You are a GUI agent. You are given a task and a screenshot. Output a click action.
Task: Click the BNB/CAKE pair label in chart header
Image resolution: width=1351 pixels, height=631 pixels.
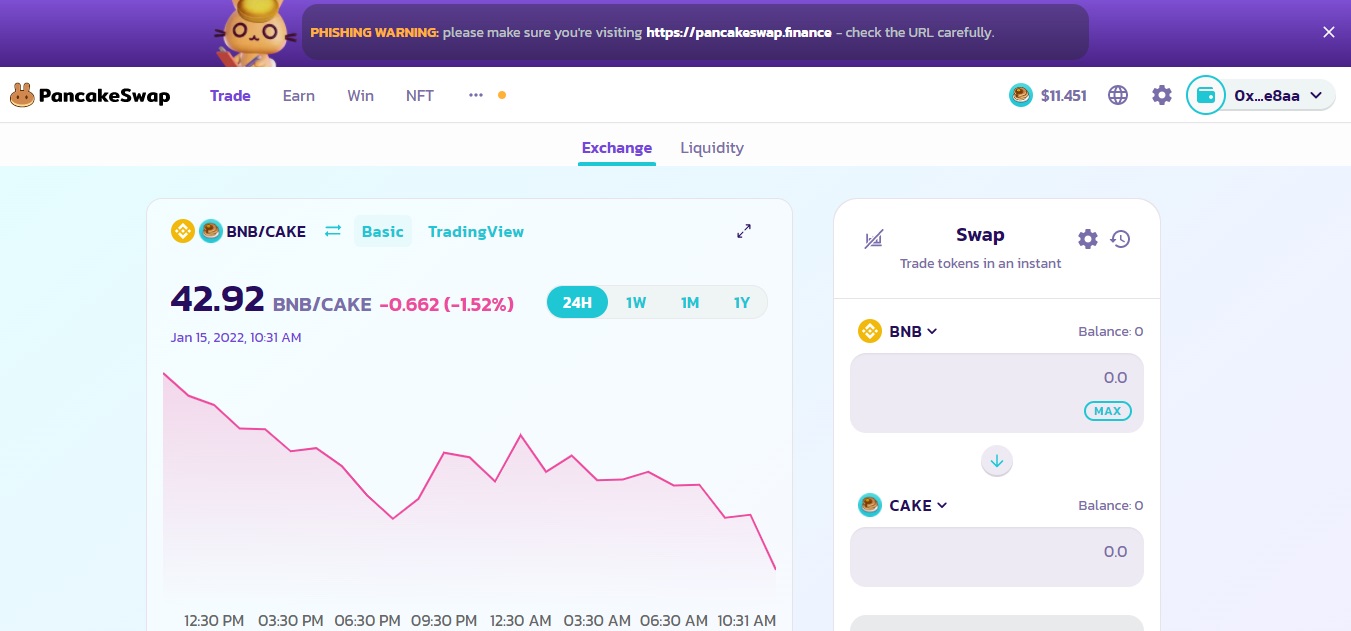tap(266, 231)
